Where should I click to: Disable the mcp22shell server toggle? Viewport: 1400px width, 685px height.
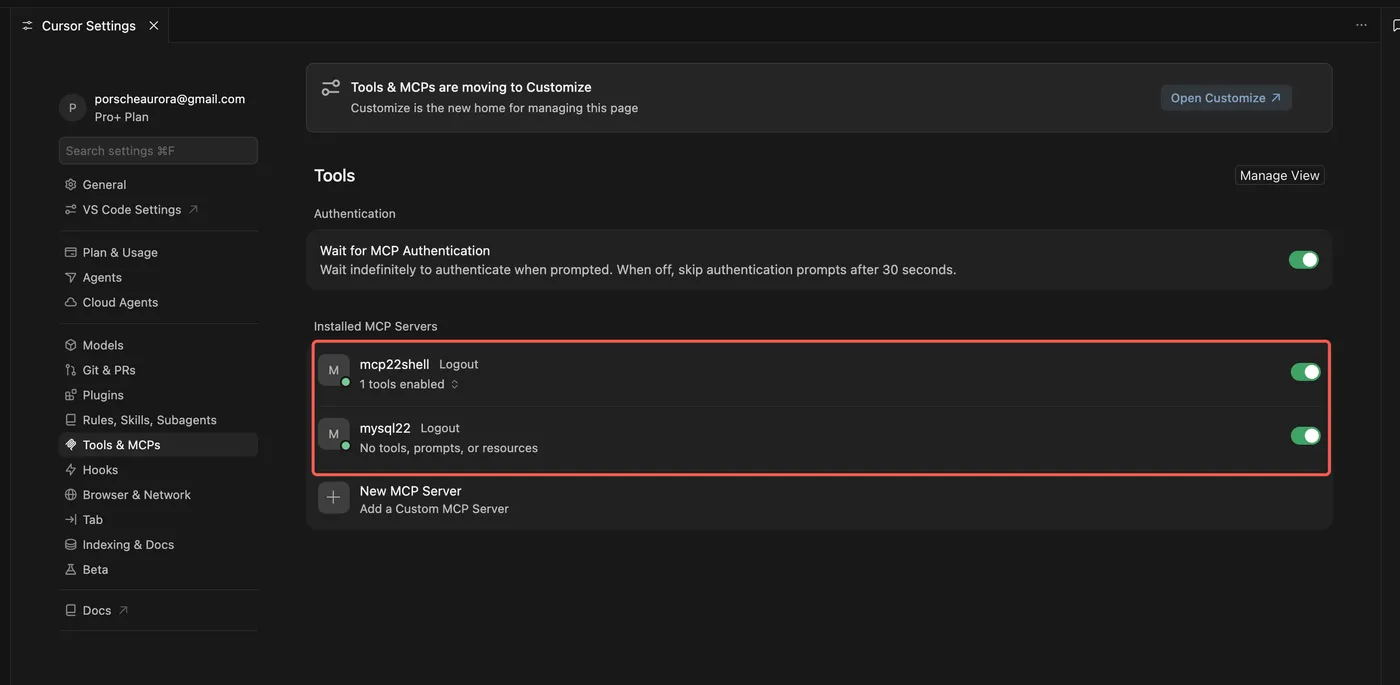tap(1305, 372)
